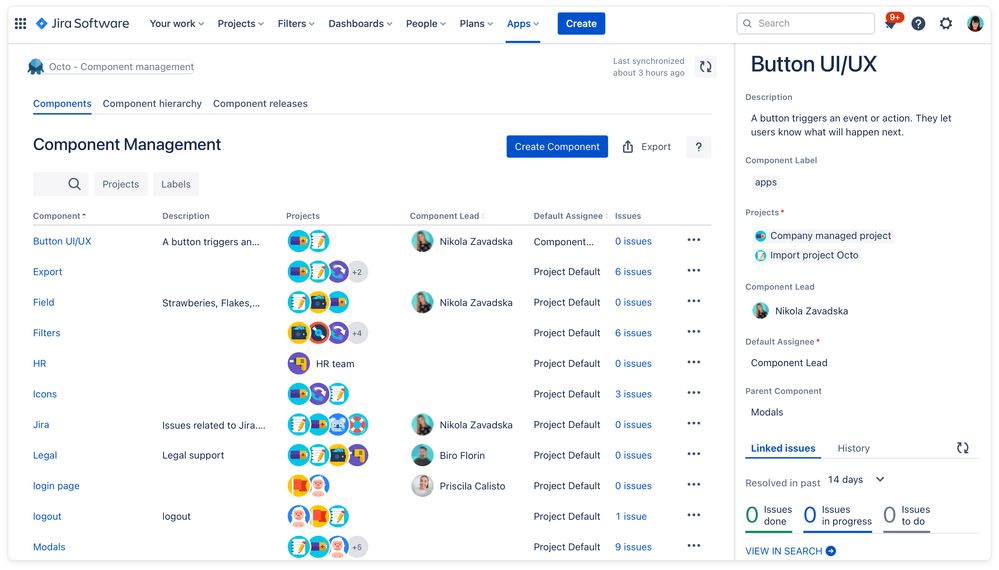The image size is (999, 570).
Task: Open the 14 days resolved period dropdown
Action: (x=856, y=480)
